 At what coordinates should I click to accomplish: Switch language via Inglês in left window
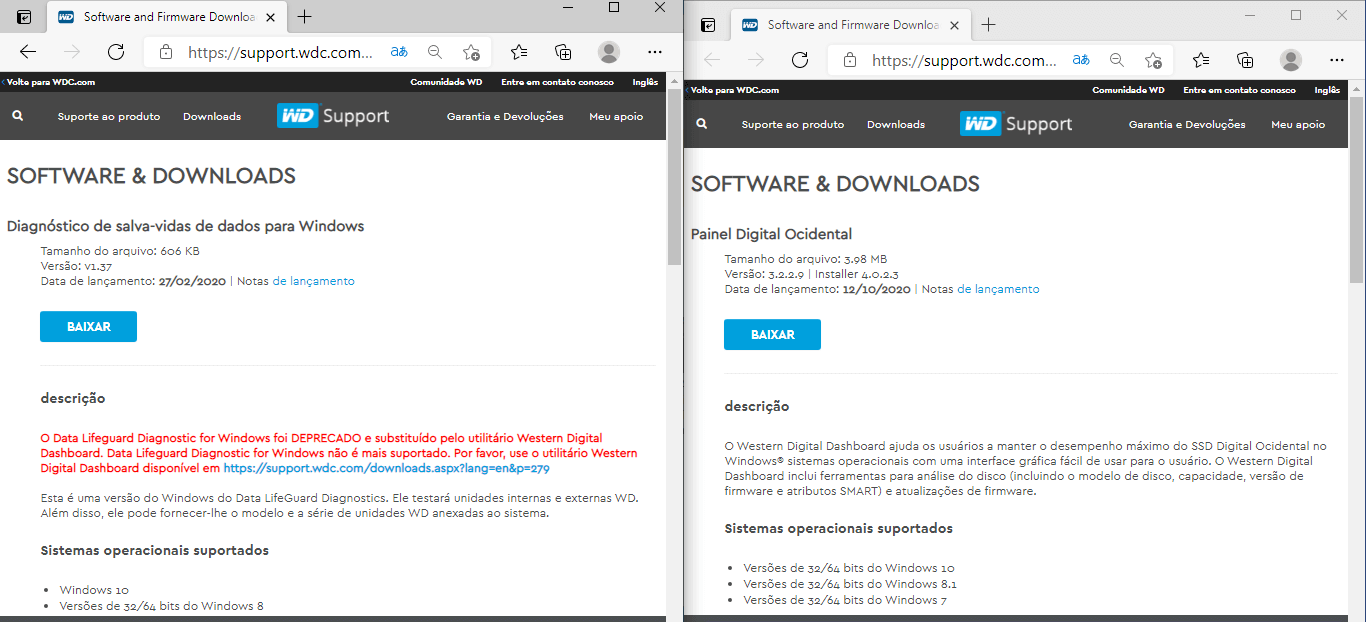[x=645, y=82]
